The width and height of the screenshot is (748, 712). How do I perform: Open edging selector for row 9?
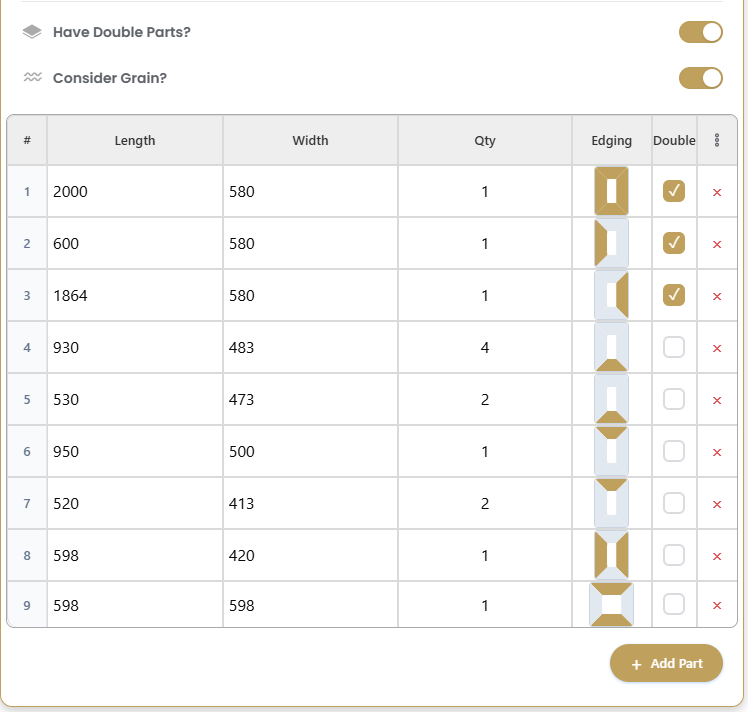[611, 605]
